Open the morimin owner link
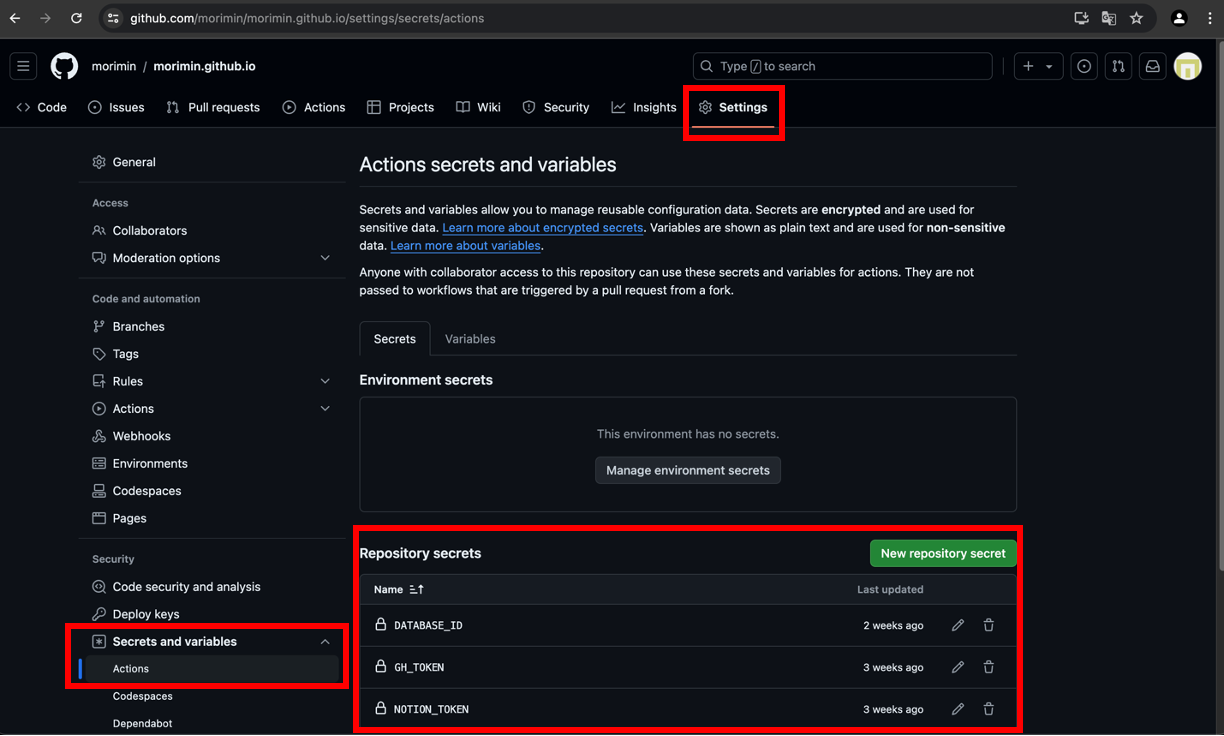 (x=114, y=66)
